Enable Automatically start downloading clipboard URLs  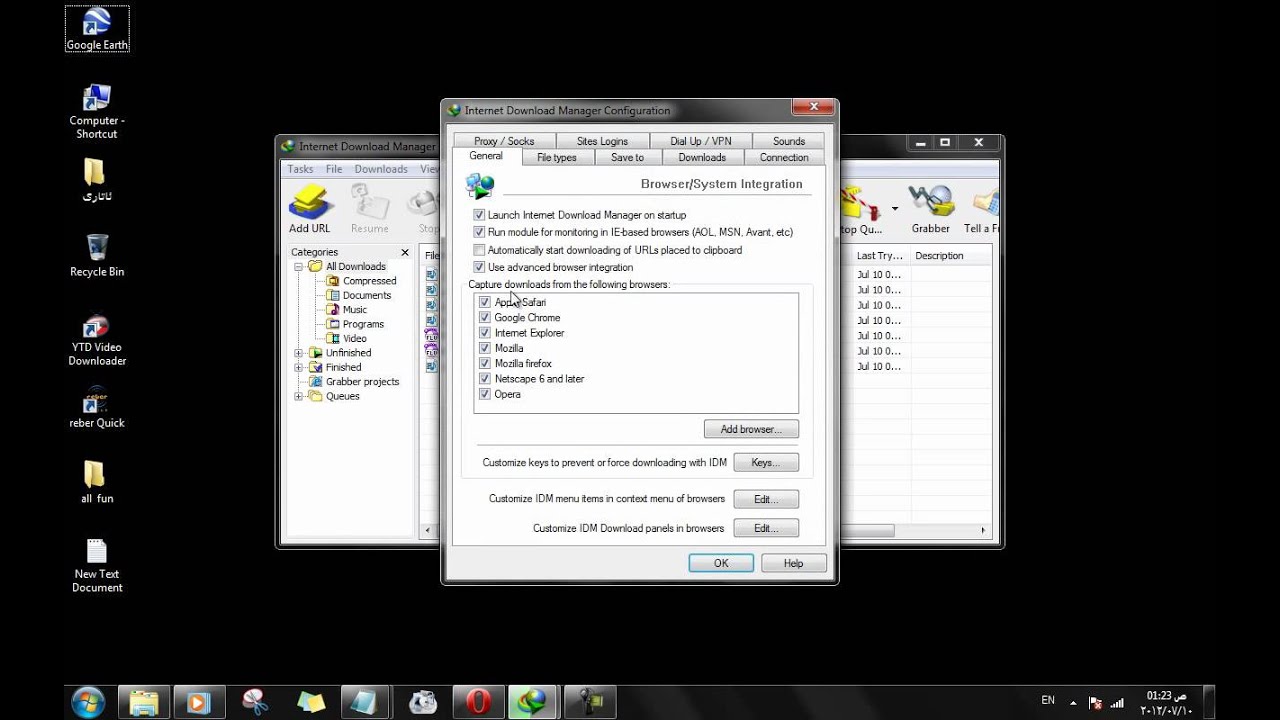pos(479,250)
